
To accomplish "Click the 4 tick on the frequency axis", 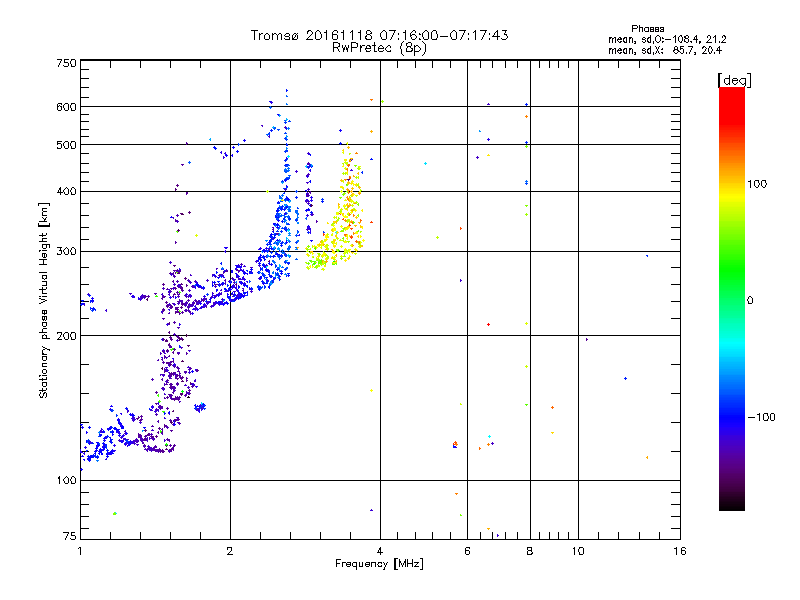I will [380, 551].
